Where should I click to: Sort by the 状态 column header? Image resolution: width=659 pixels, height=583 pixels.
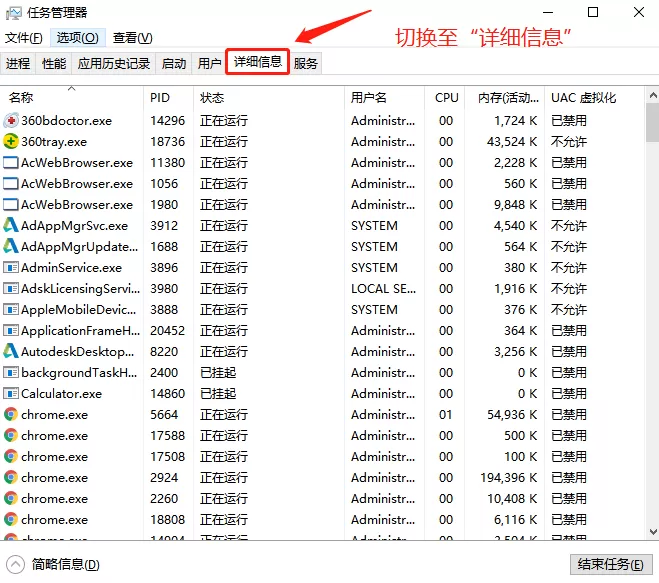[269, 98]
